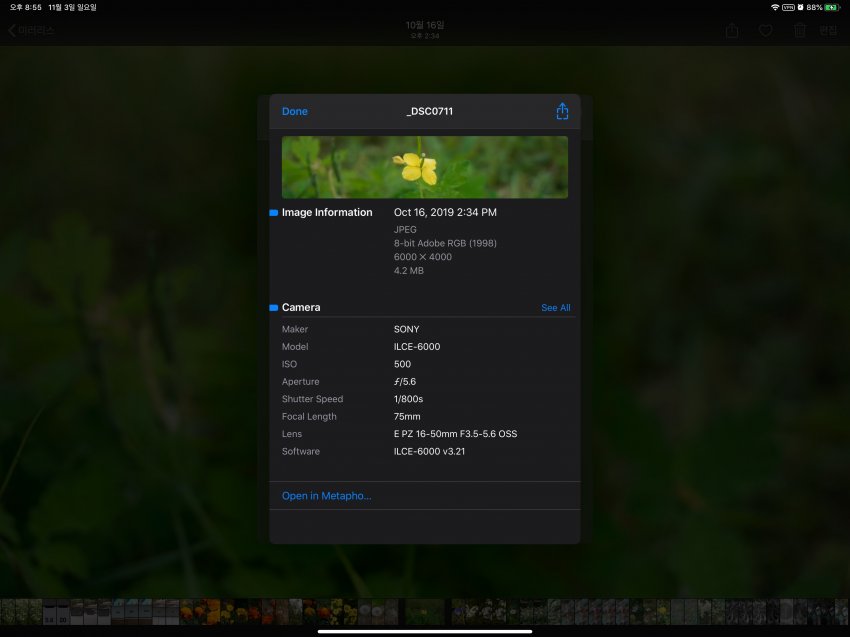Image resolution: width=850 pixels, height=637 pixels.
Task: Select the Oct 16, 2019 2:34 PM date
Action: [445, 213]
